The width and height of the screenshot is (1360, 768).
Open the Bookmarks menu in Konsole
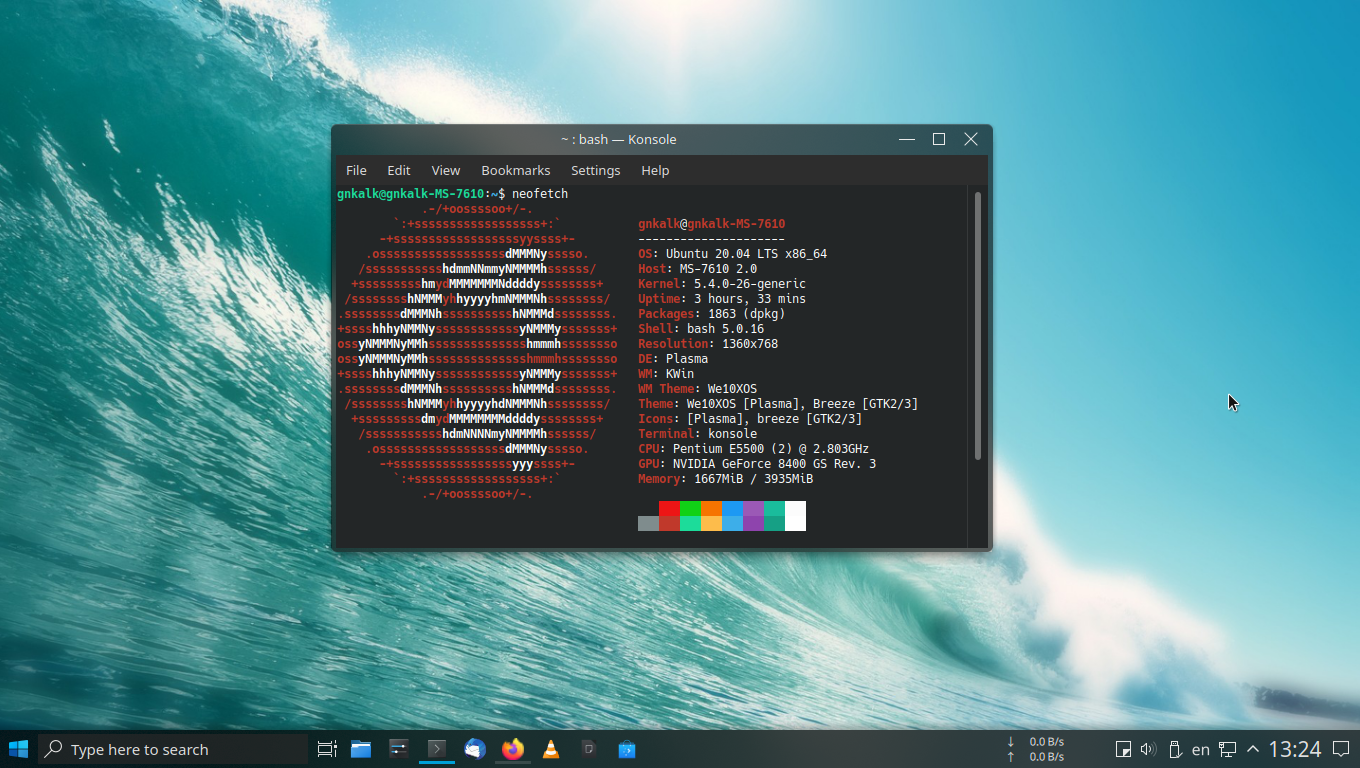(x=515, y=170)
